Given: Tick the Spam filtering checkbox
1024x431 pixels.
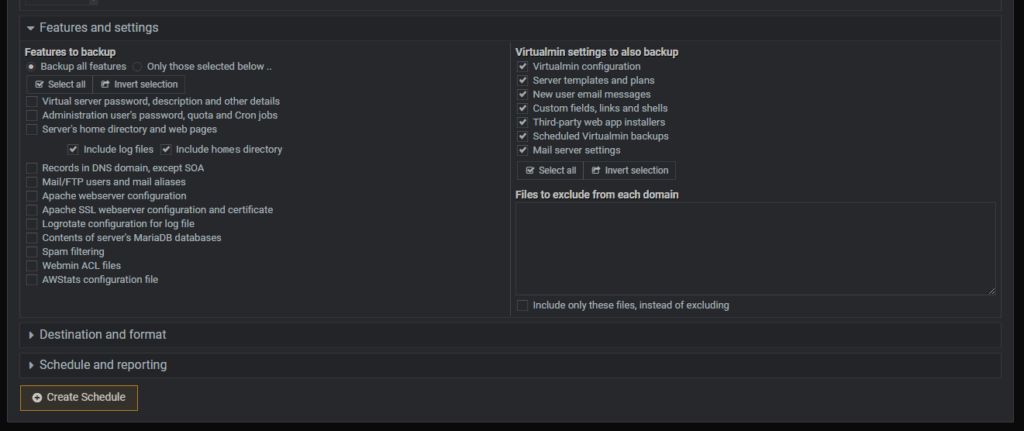Looking at the screenshot, I should pyautogui.click(x=32, y=252).
